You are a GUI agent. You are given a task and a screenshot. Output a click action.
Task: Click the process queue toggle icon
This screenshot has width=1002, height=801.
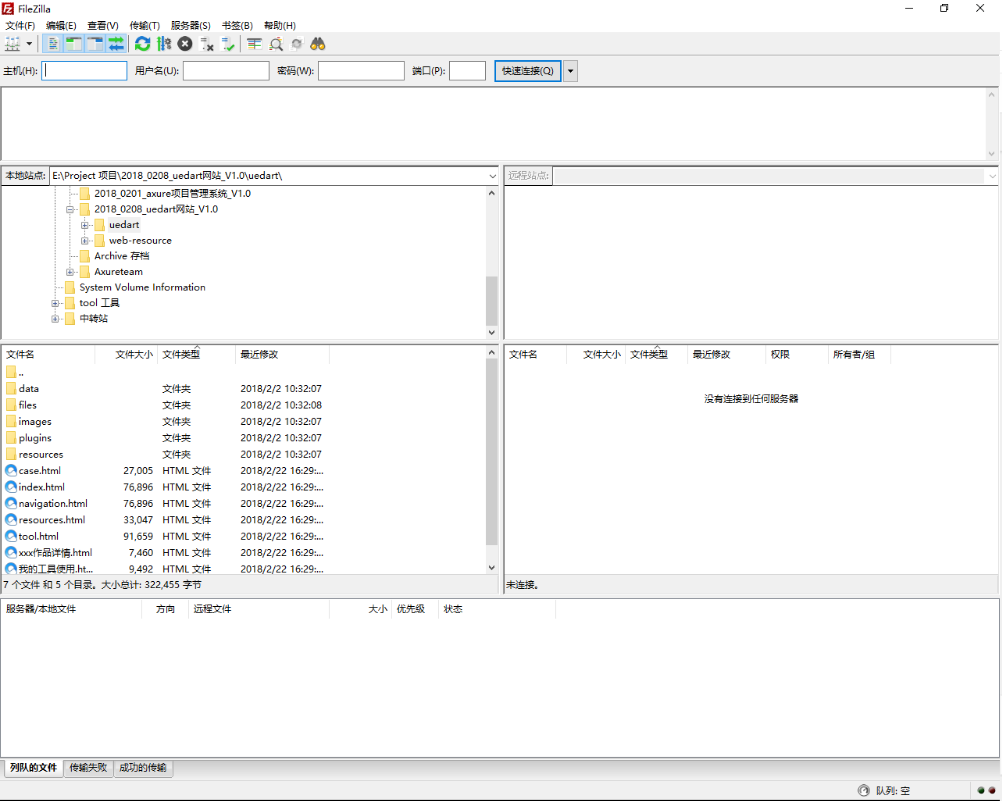164,44
